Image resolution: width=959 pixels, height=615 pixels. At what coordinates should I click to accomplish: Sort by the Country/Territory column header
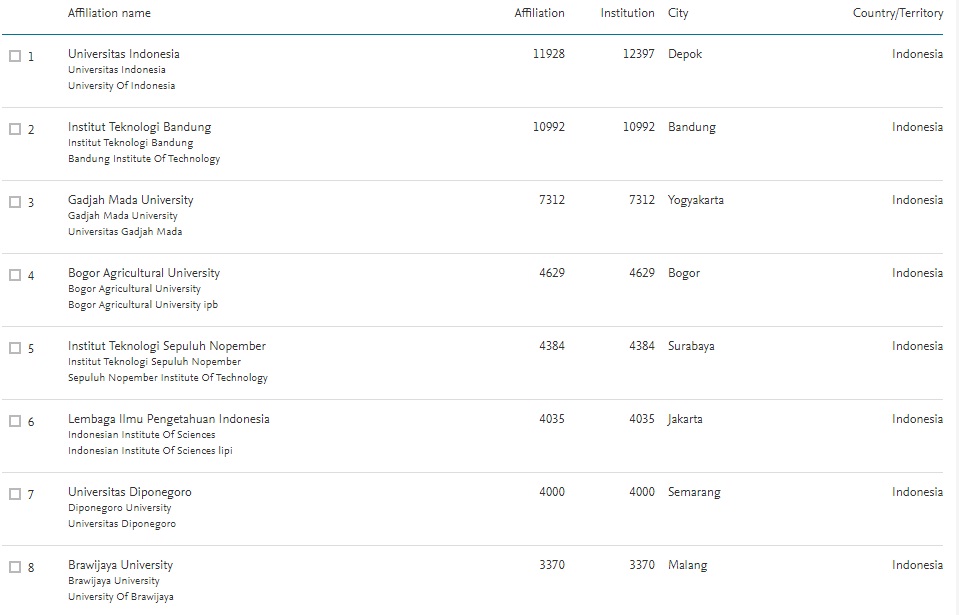coord(897,13)
